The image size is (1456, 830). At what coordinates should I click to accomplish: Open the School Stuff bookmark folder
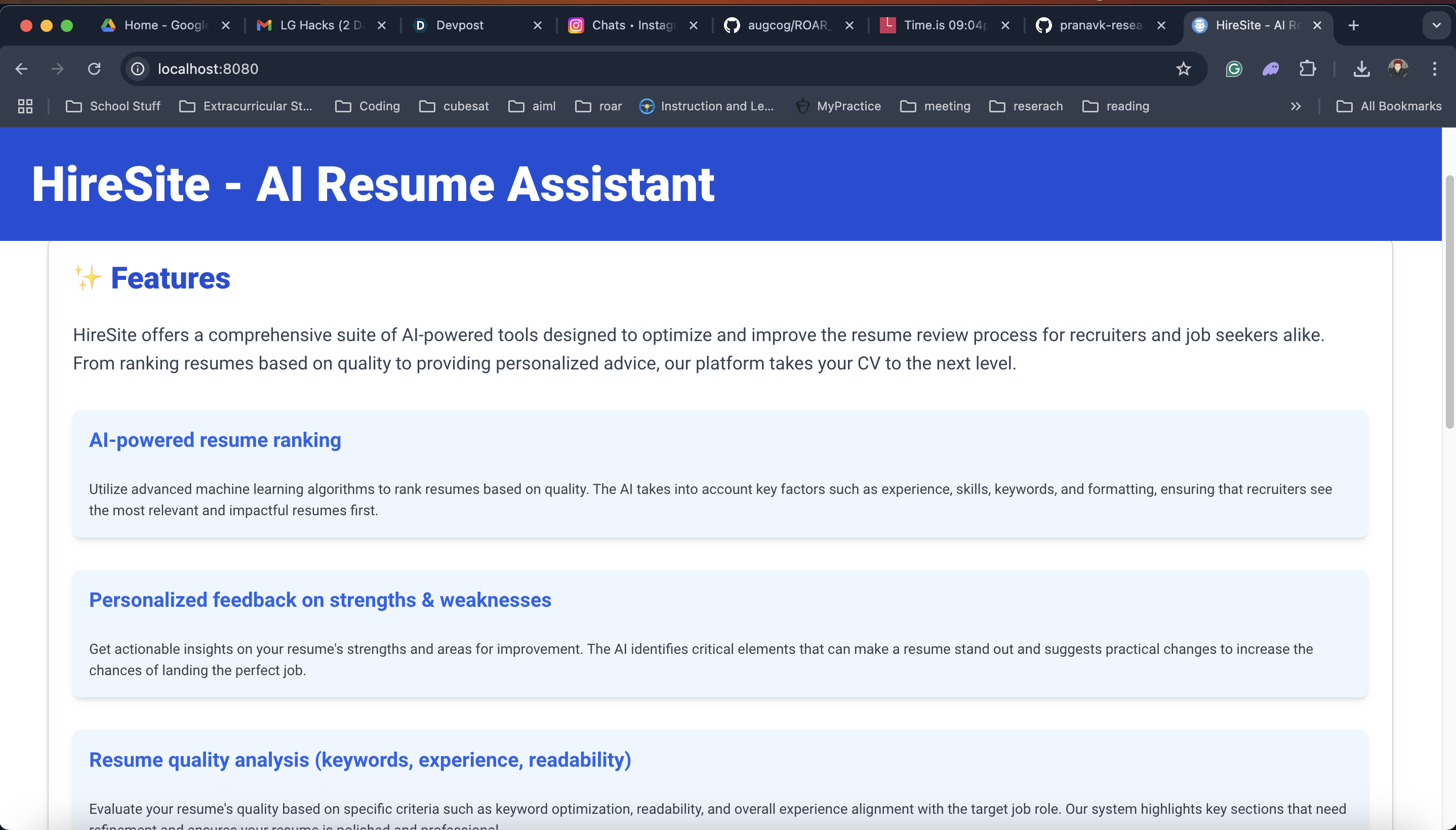(113, 106)
